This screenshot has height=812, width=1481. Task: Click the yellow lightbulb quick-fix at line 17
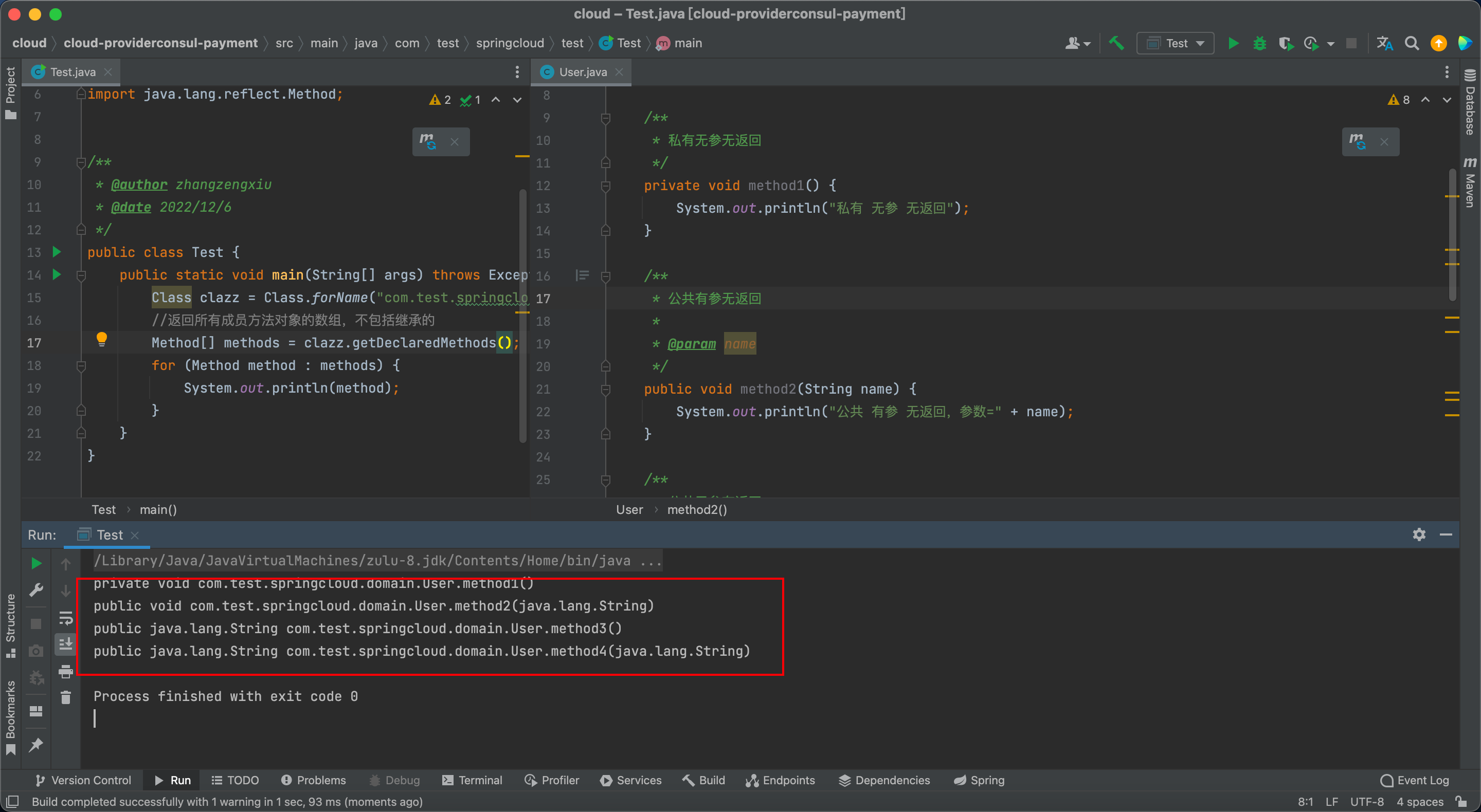point(102,339)
